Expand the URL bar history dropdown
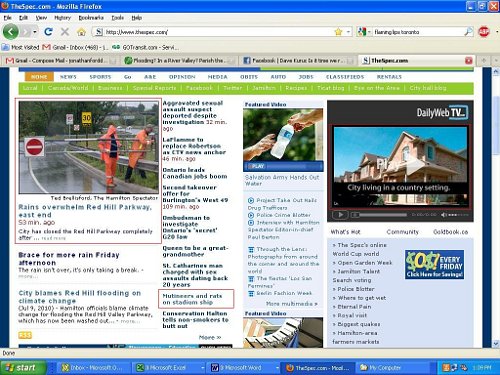The width and height of the screenshot is (500, 375). pyautogui.click(x=348, y=32)
